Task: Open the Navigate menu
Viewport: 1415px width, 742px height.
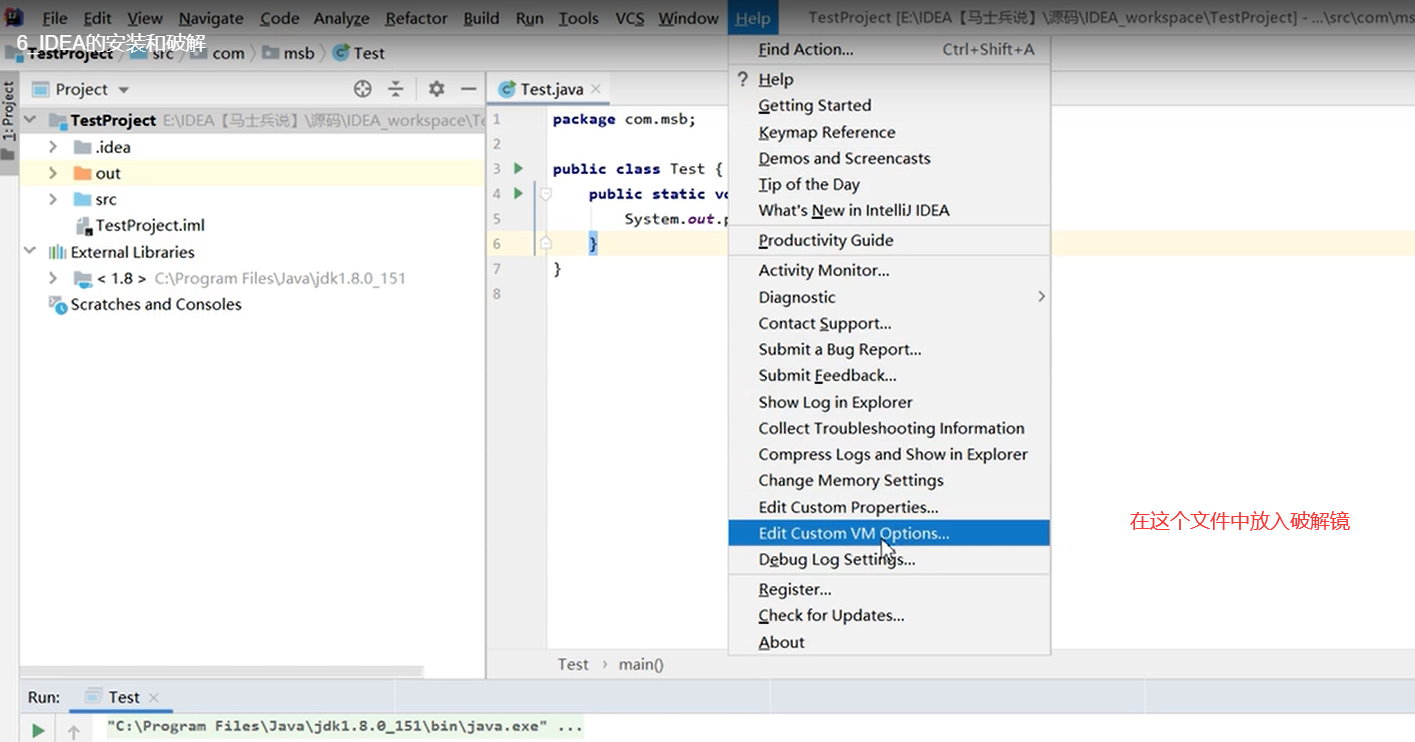Action: [213, 18]
